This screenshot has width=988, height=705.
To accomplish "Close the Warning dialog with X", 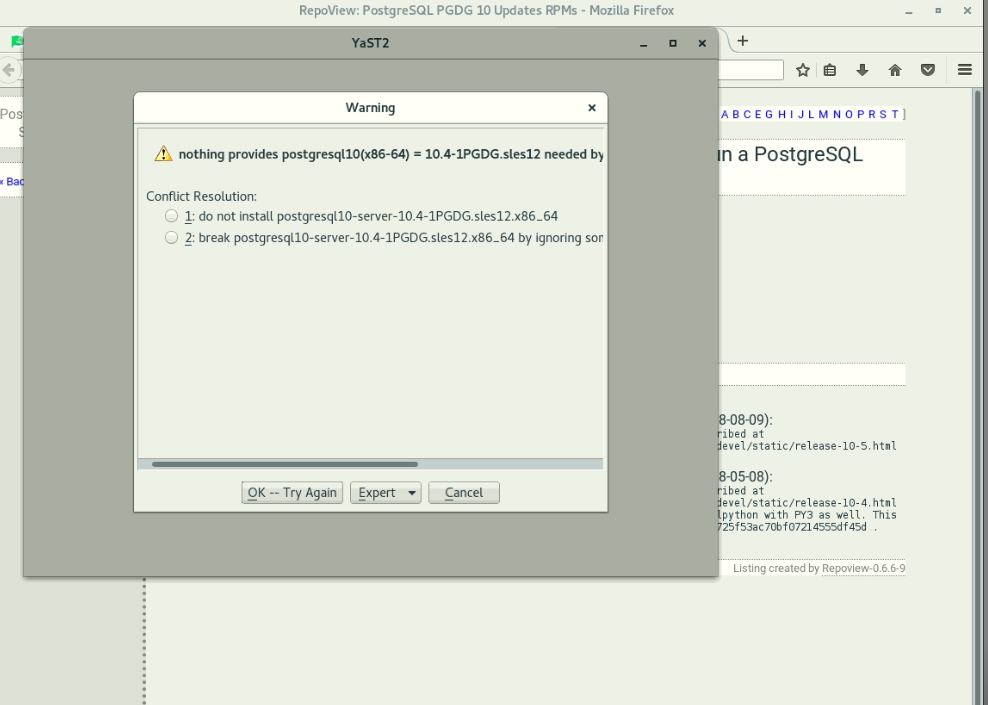I will click(x=591, y=108).
